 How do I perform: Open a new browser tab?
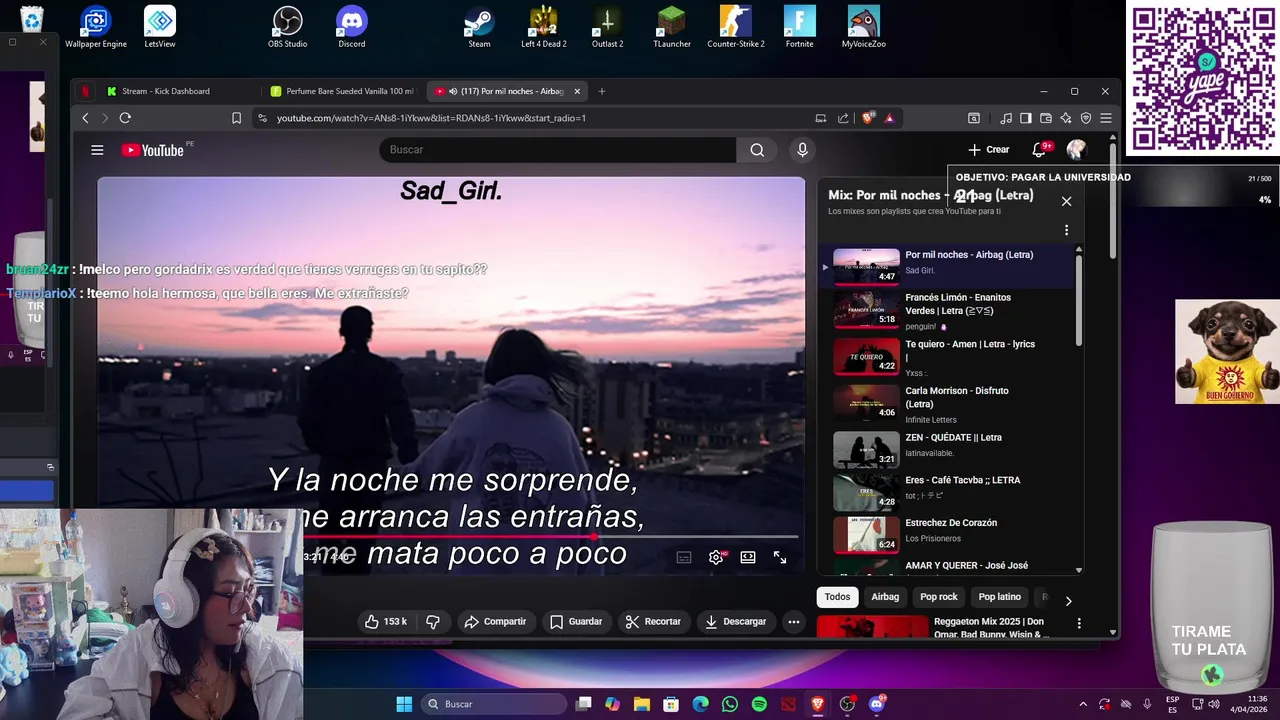tap(601, 91)
